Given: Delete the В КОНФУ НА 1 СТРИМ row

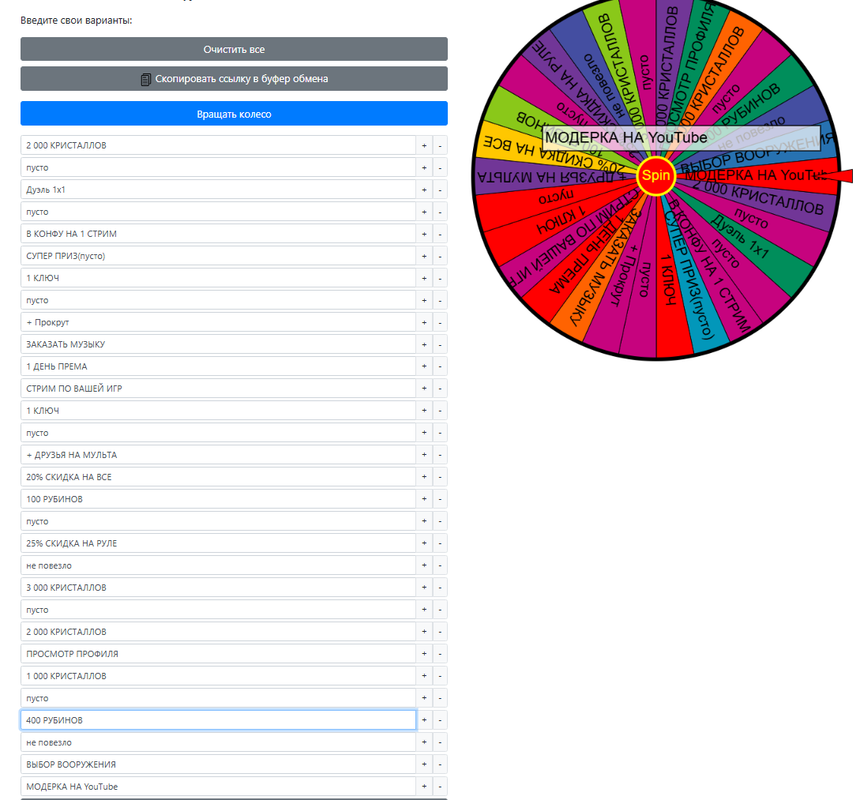Looking at the screenshot, I should coord(440,234).
